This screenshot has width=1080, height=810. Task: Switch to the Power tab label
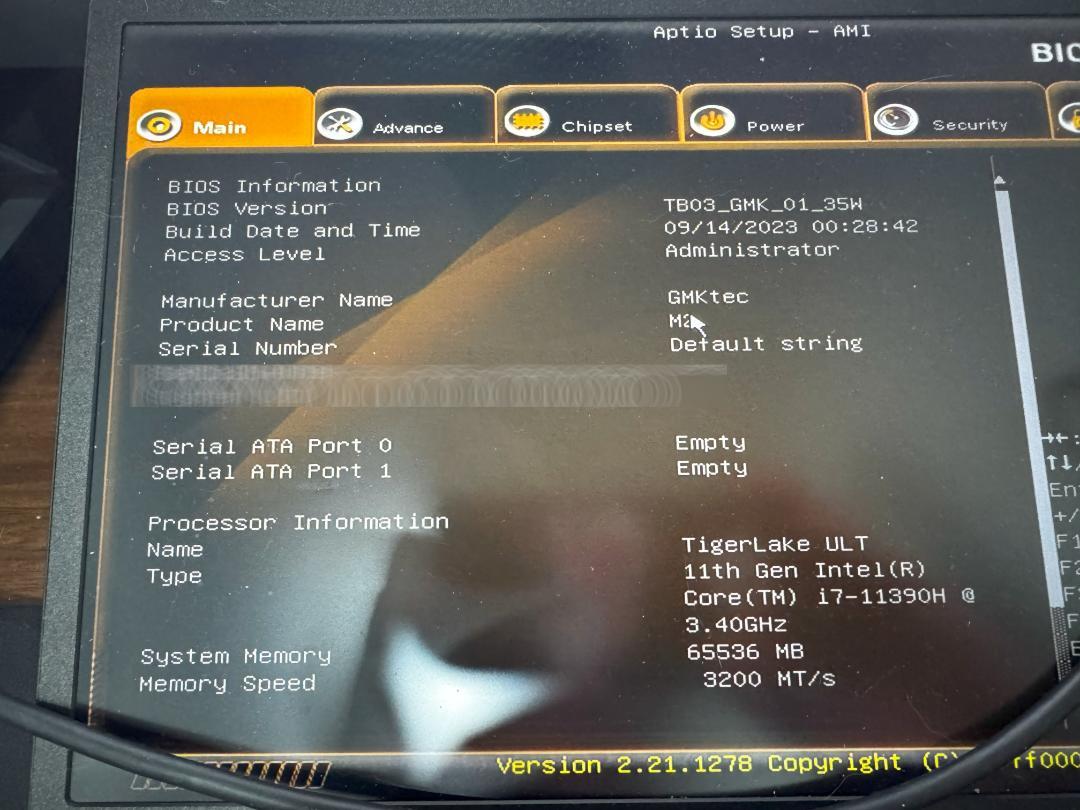[x=776, y=126]
